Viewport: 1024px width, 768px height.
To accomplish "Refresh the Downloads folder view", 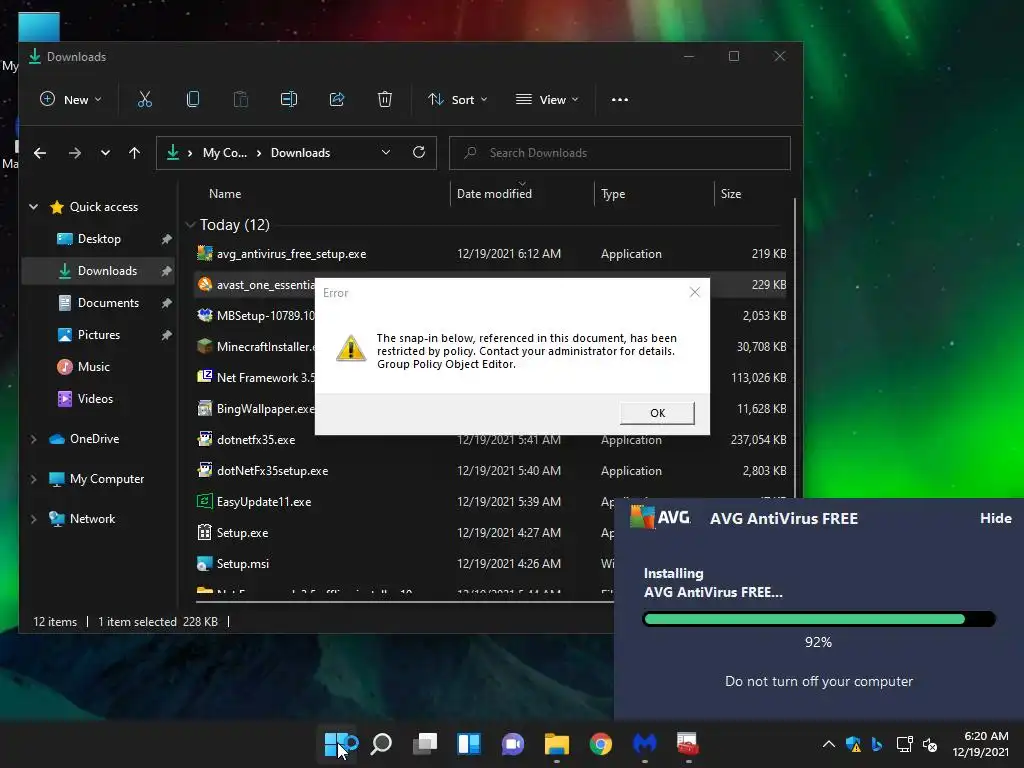I will 419,152.
